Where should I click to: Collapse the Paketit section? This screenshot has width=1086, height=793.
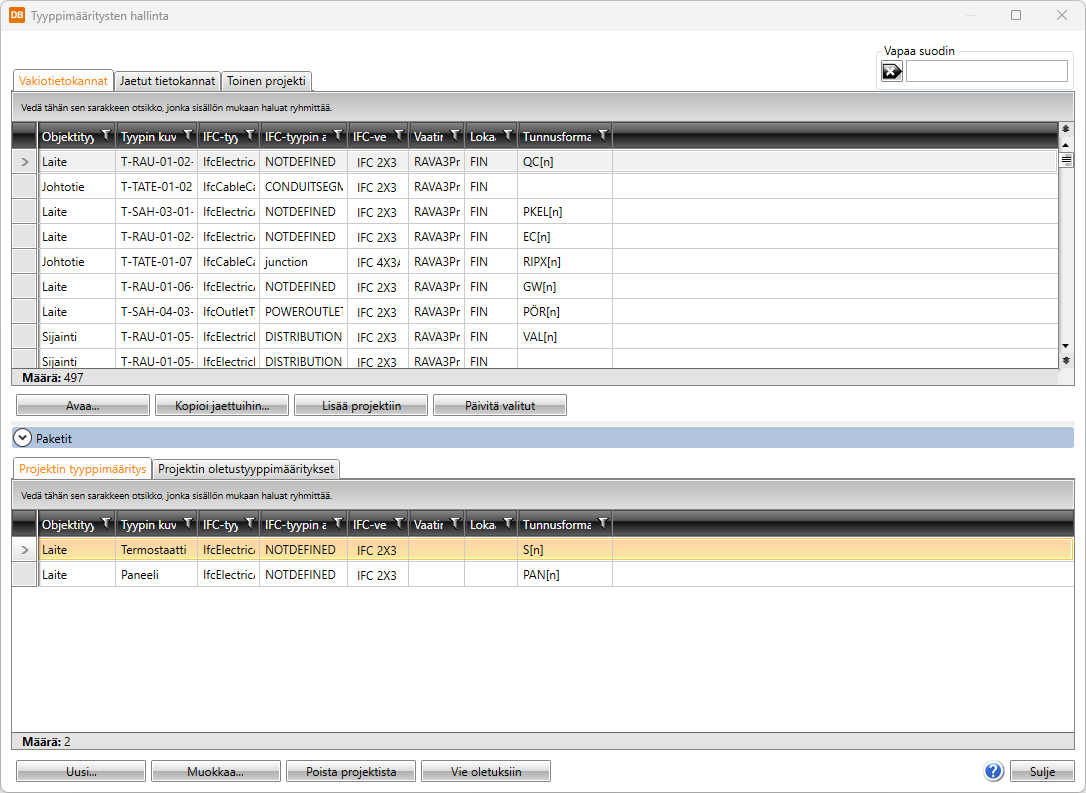[22, 438]
